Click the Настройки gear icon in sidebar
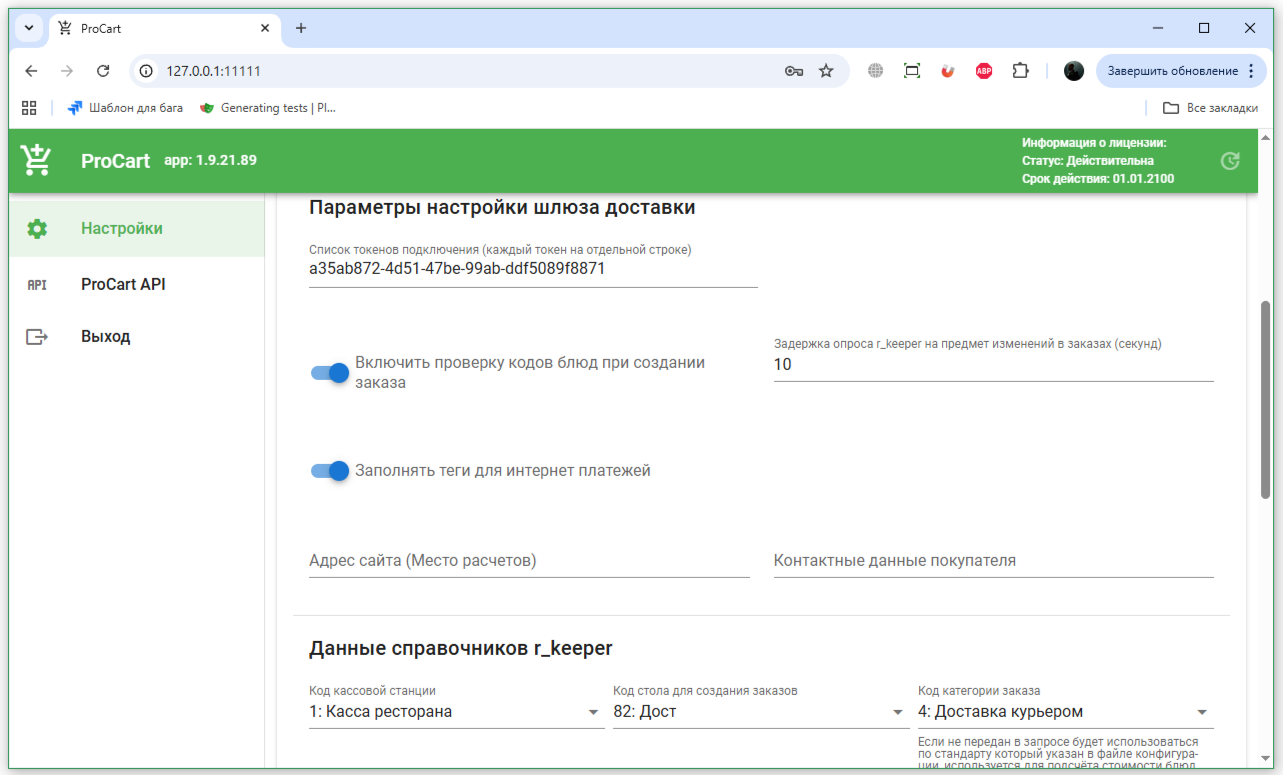 click(37, 229)
